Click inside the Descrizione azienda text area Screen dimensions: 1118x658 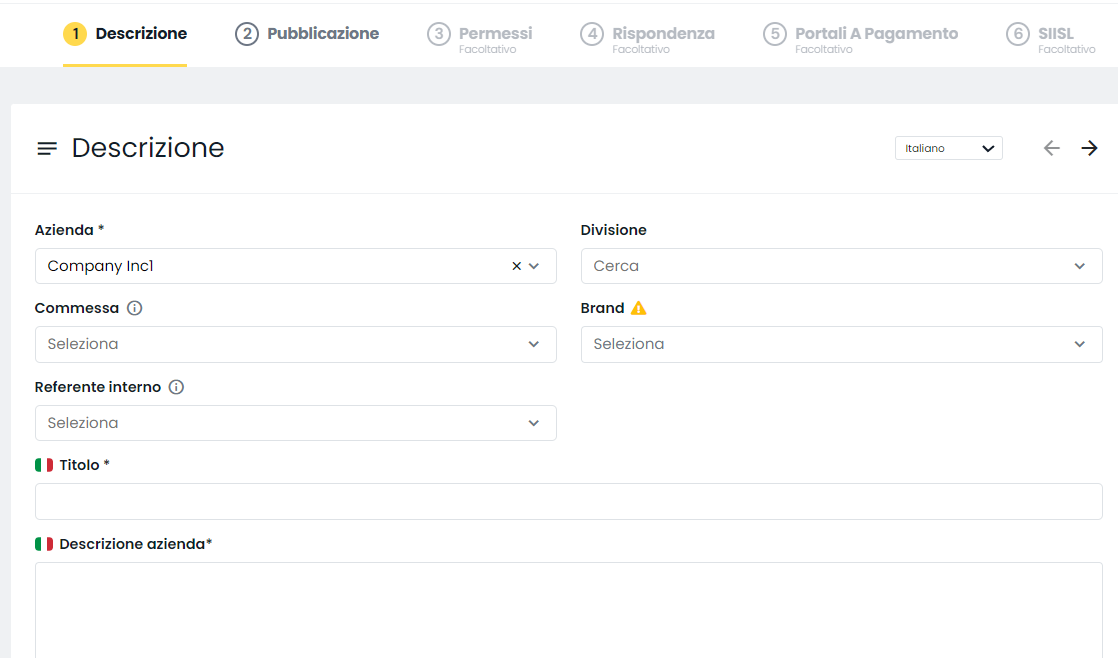[568, 610]
